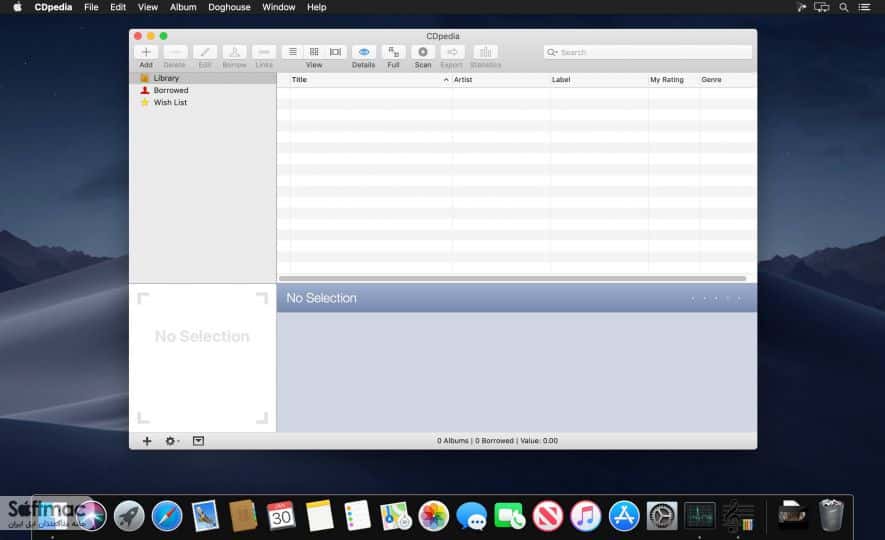Click the plus button below sidebar
Image resolution: width=885 pixels, height=540 pixels.
147,441
